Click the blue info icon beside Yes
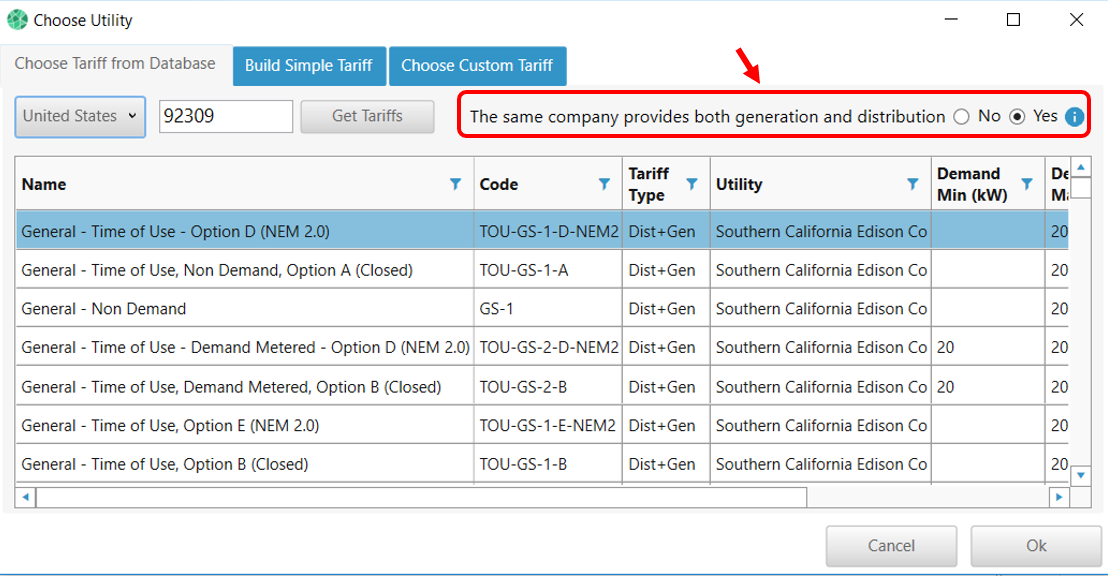The height and width of the screenshot is (576, 1108). tap(1074, 117)
